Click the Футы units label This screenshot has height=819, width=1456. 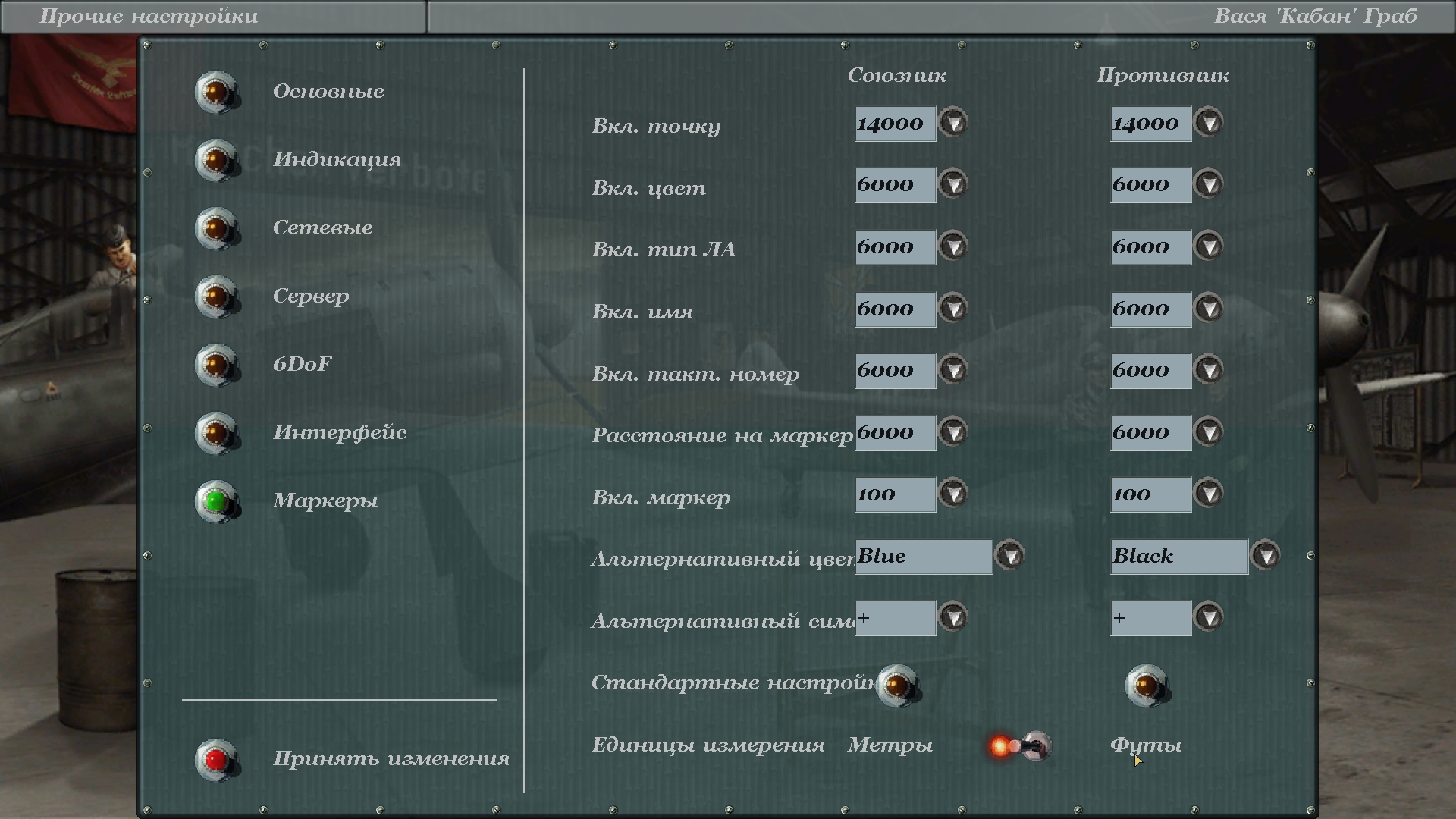(x=1145, y=745)
